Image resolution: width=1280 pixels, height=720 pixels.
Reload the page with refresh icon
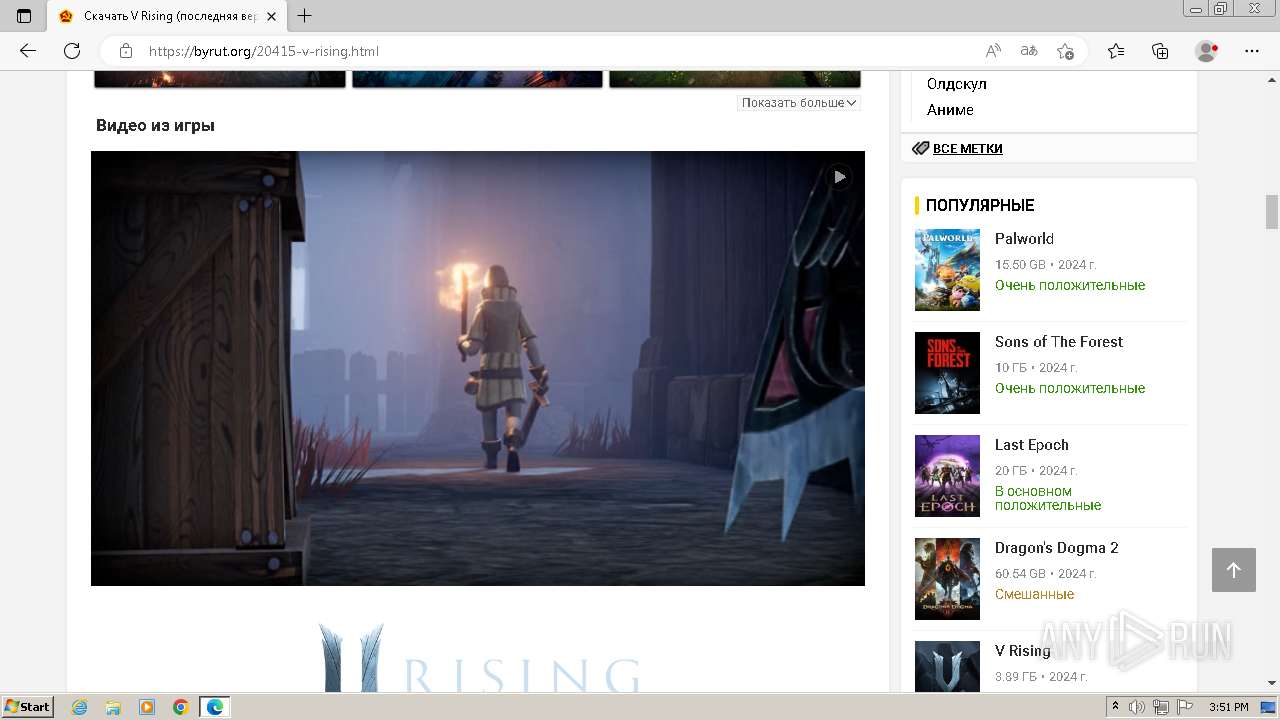pyautogui.click(x=72, y=51)
